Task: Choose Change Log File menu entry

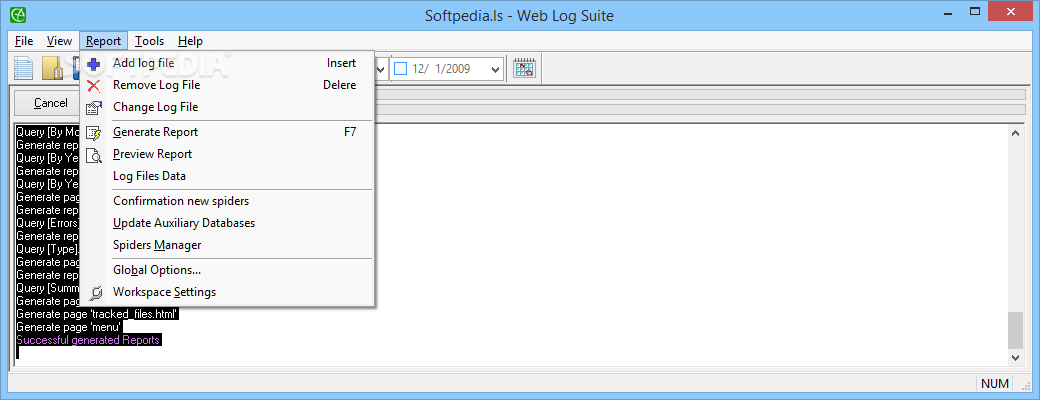Action: [228, 107]
